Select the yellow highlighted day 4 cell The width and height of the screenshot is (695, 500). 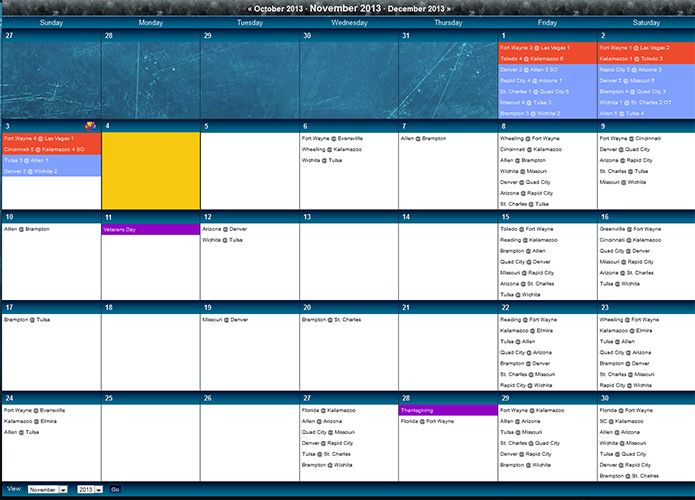(x=150, y=170)
